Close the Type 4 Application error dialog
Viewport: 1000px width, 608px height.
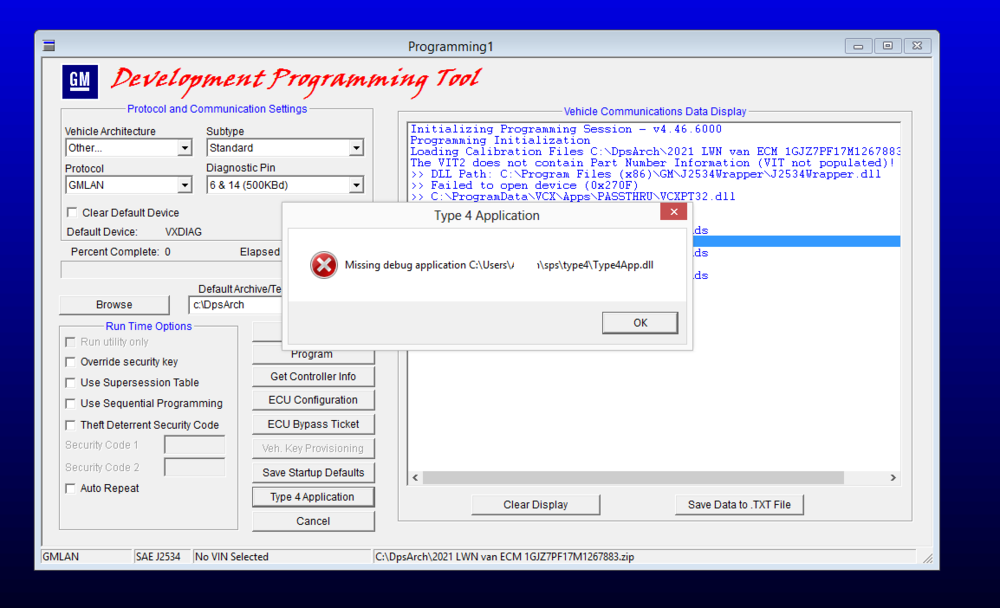673,212
